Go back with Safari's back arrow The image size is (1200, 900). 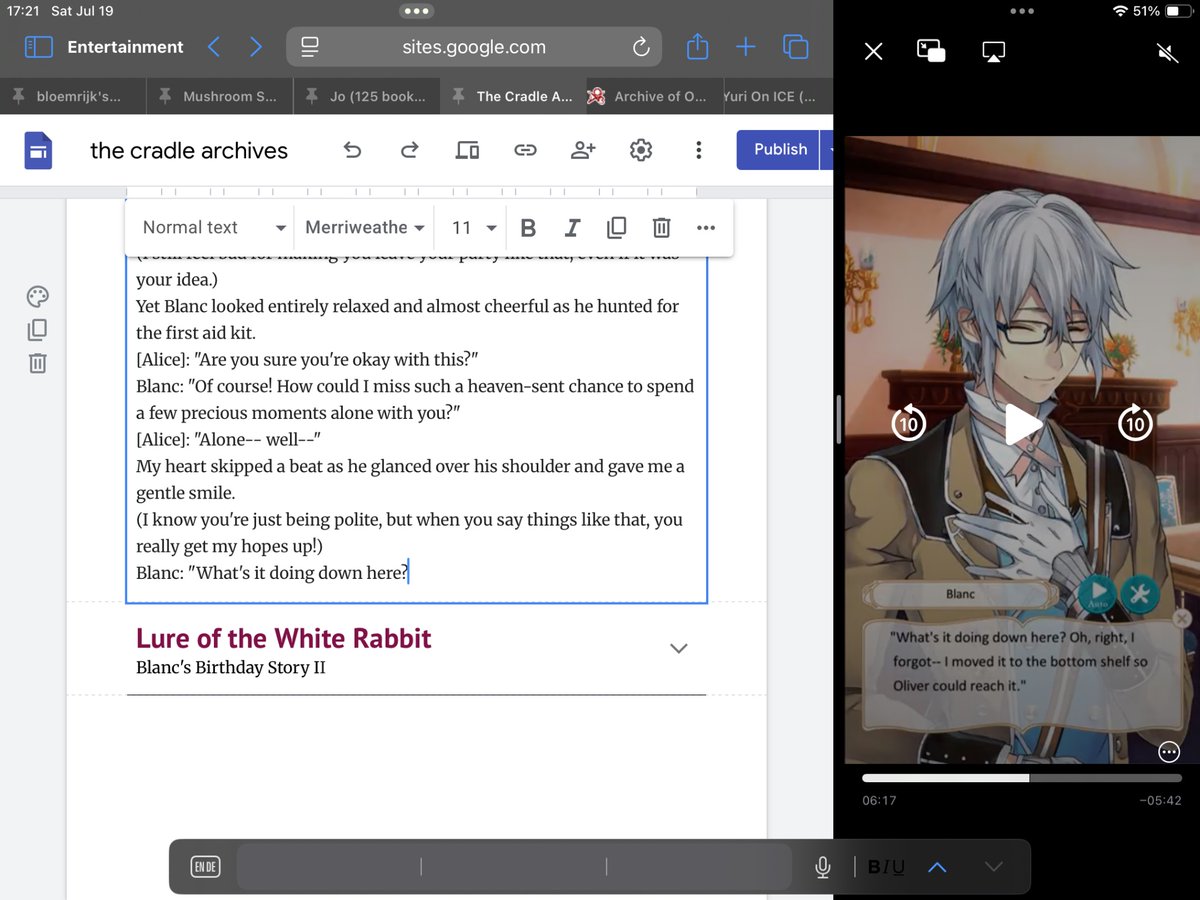[x=213, y=47]
